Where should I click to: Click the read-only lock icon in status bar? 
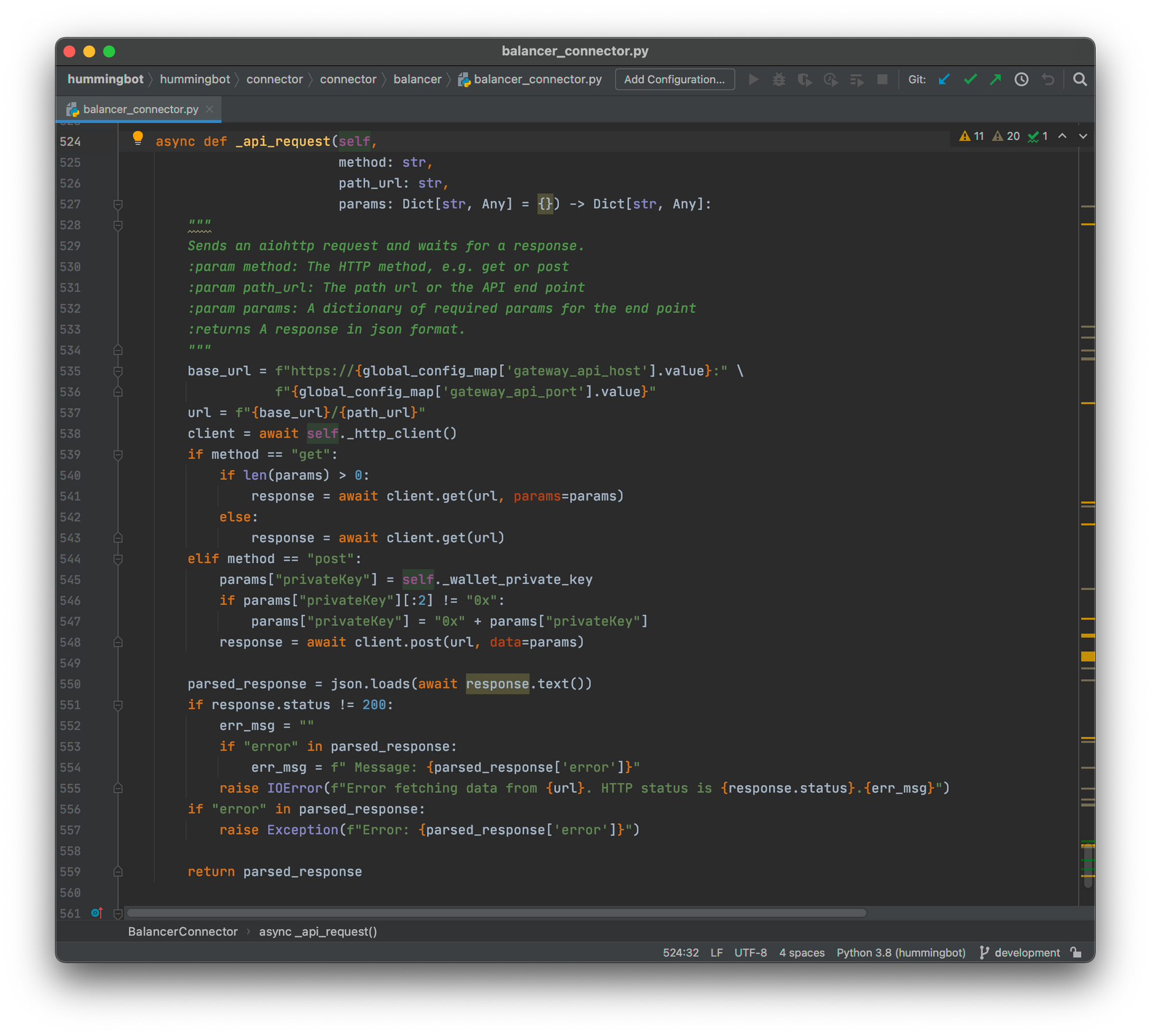pyautogui.click(x=1076, y=953)
